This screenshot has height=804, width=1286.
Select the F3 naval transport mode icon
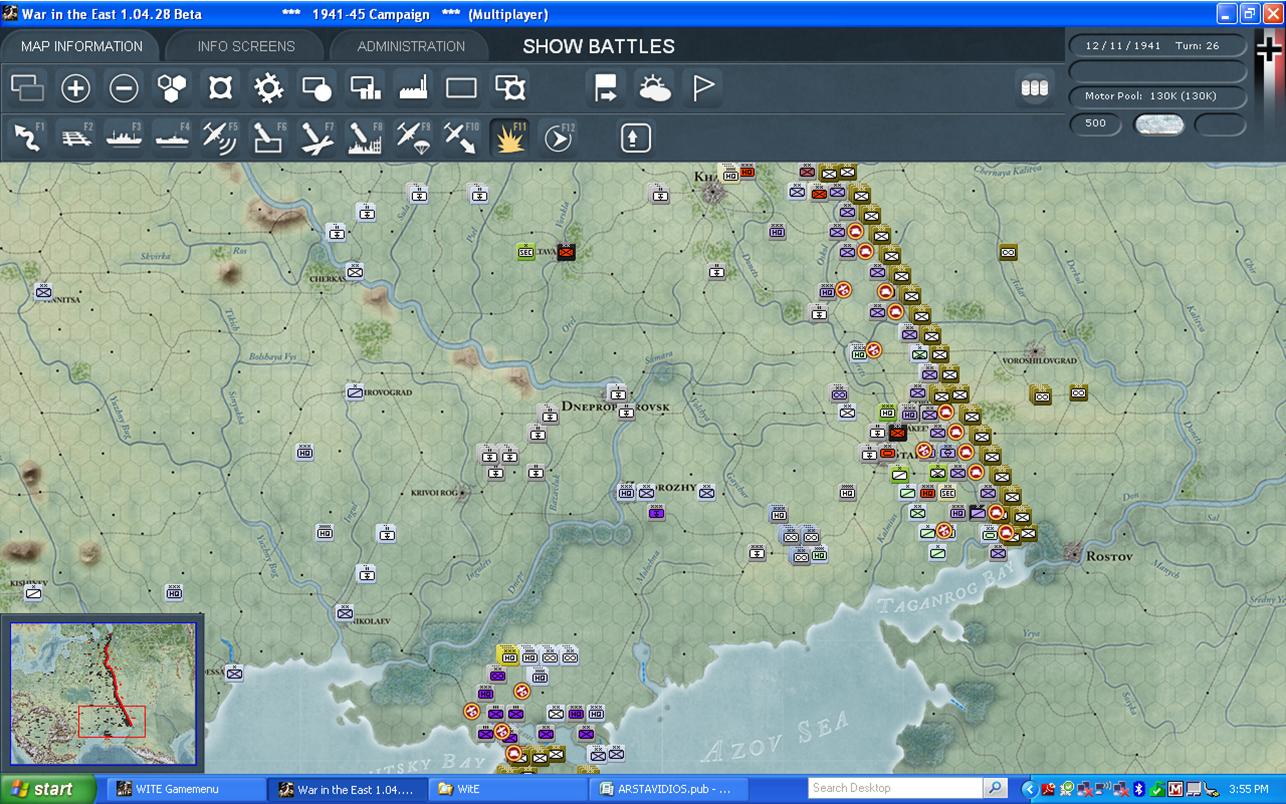[124, 138]
